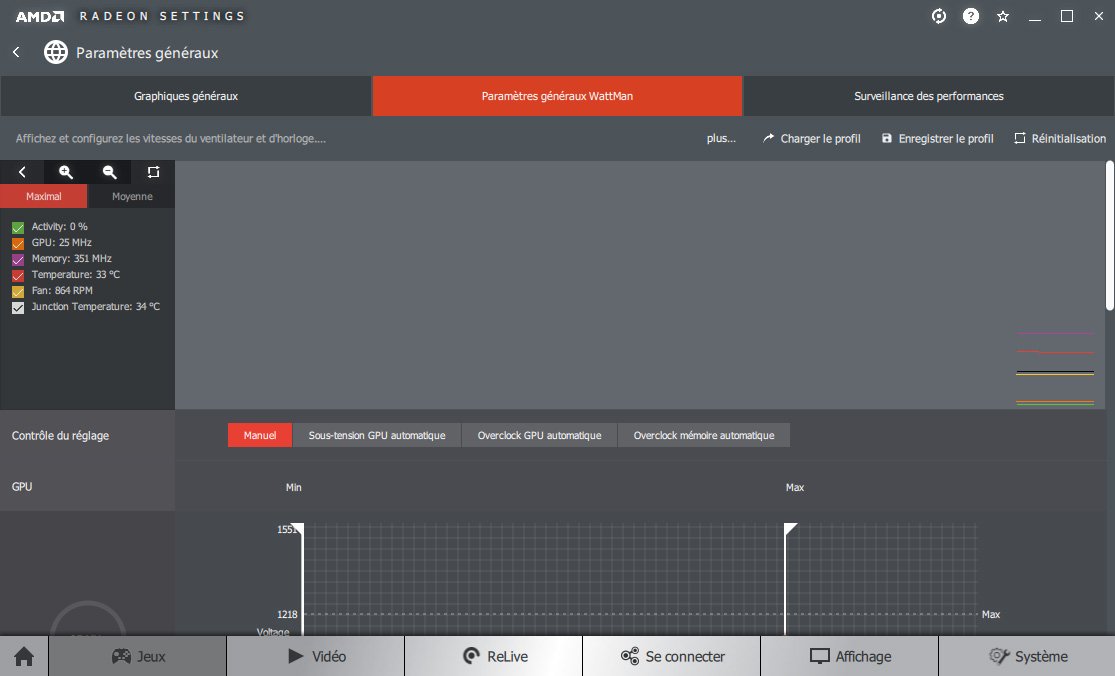This screenshot has width=1115, height=676.
Task: Uncheck the Fan RPM graph checkbox
Action: coord(18,291)
